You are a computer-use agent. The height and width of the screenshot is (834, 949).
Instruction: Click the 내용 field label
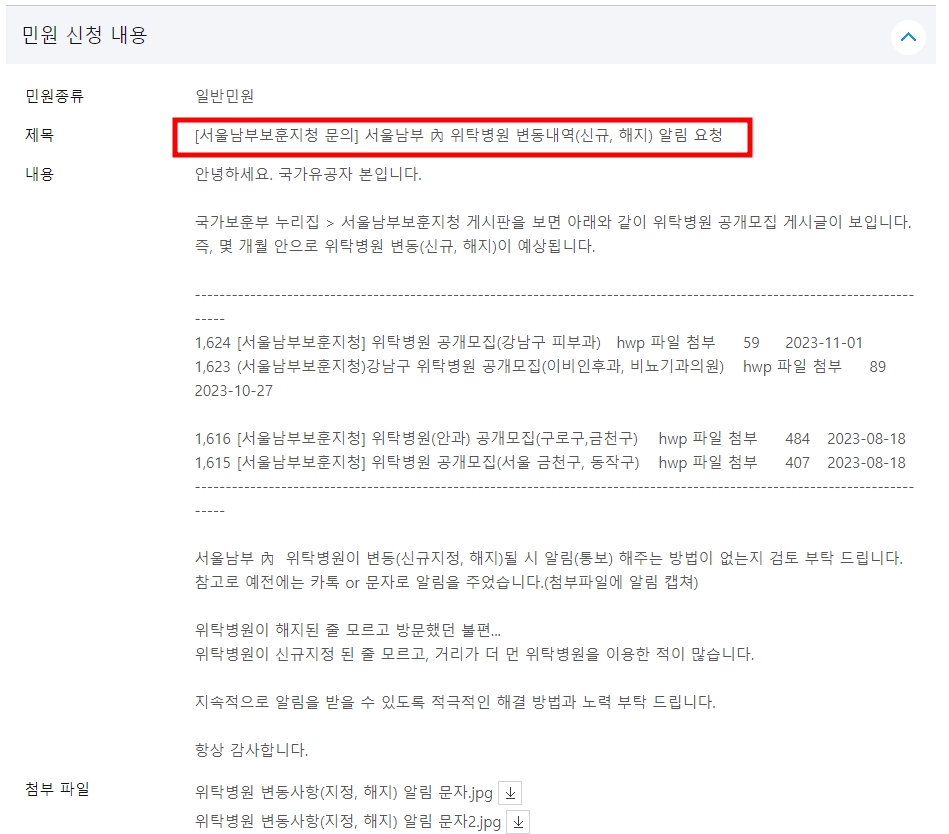click(39, 174)
